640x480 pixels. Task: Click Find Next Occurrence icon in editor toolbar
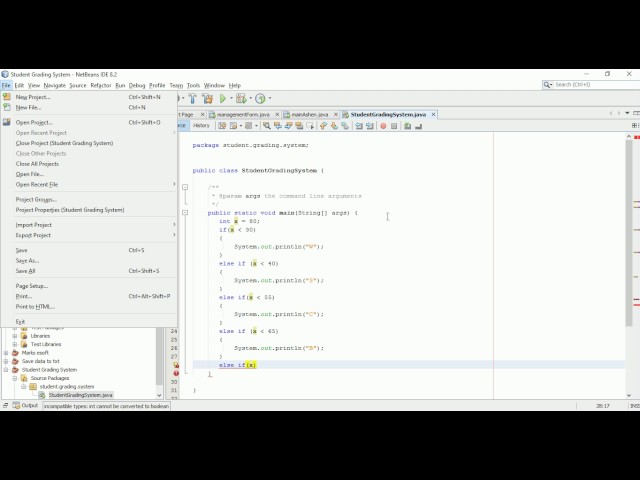point(288,126)
